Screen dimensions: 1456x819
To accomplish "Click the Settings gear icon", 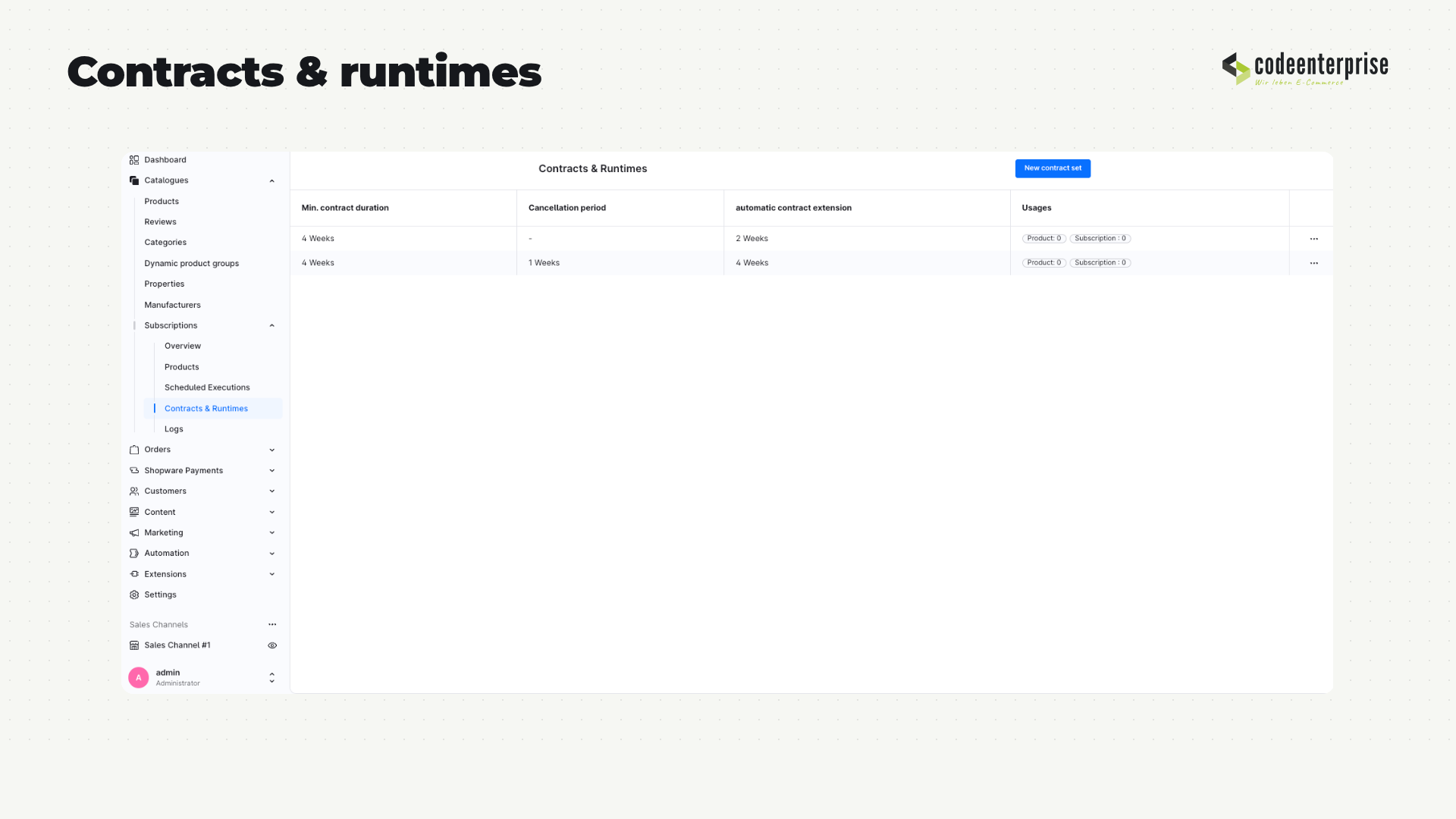I will [x=134, y=595].
